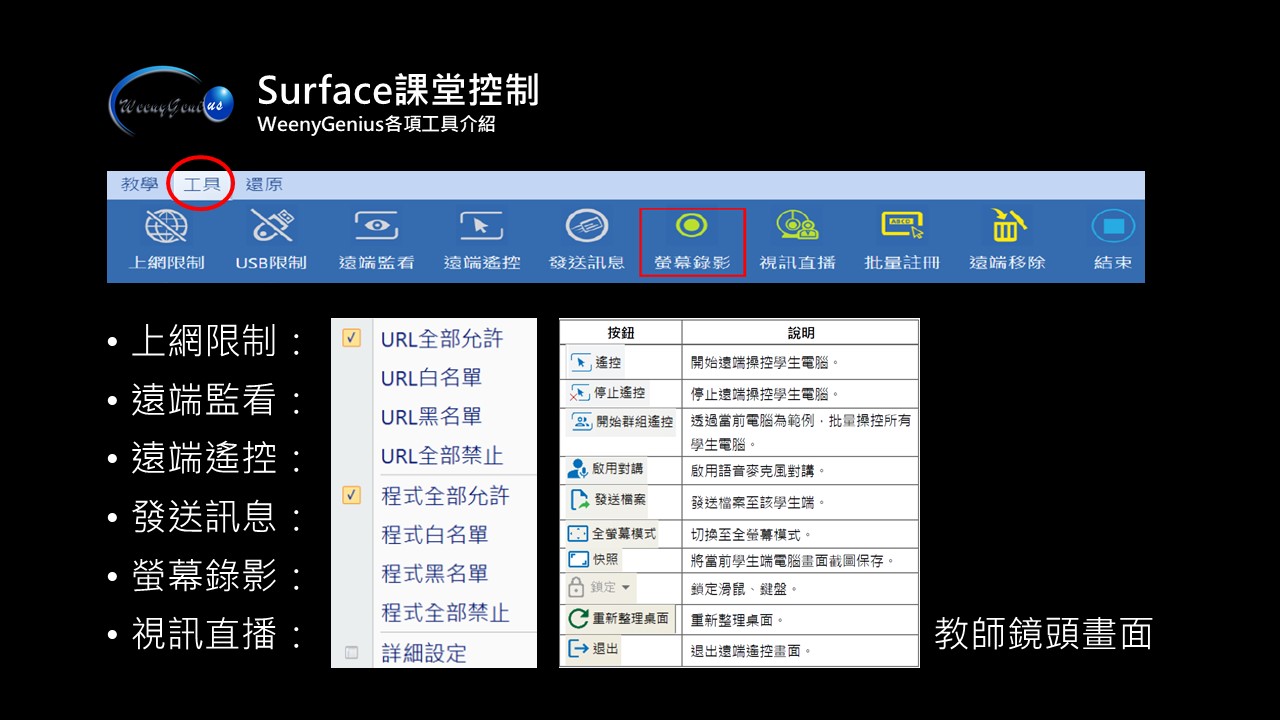1280x720 pixels.
Task: Choose 程式黑名單 from the menu
Action: coord(435,574)
